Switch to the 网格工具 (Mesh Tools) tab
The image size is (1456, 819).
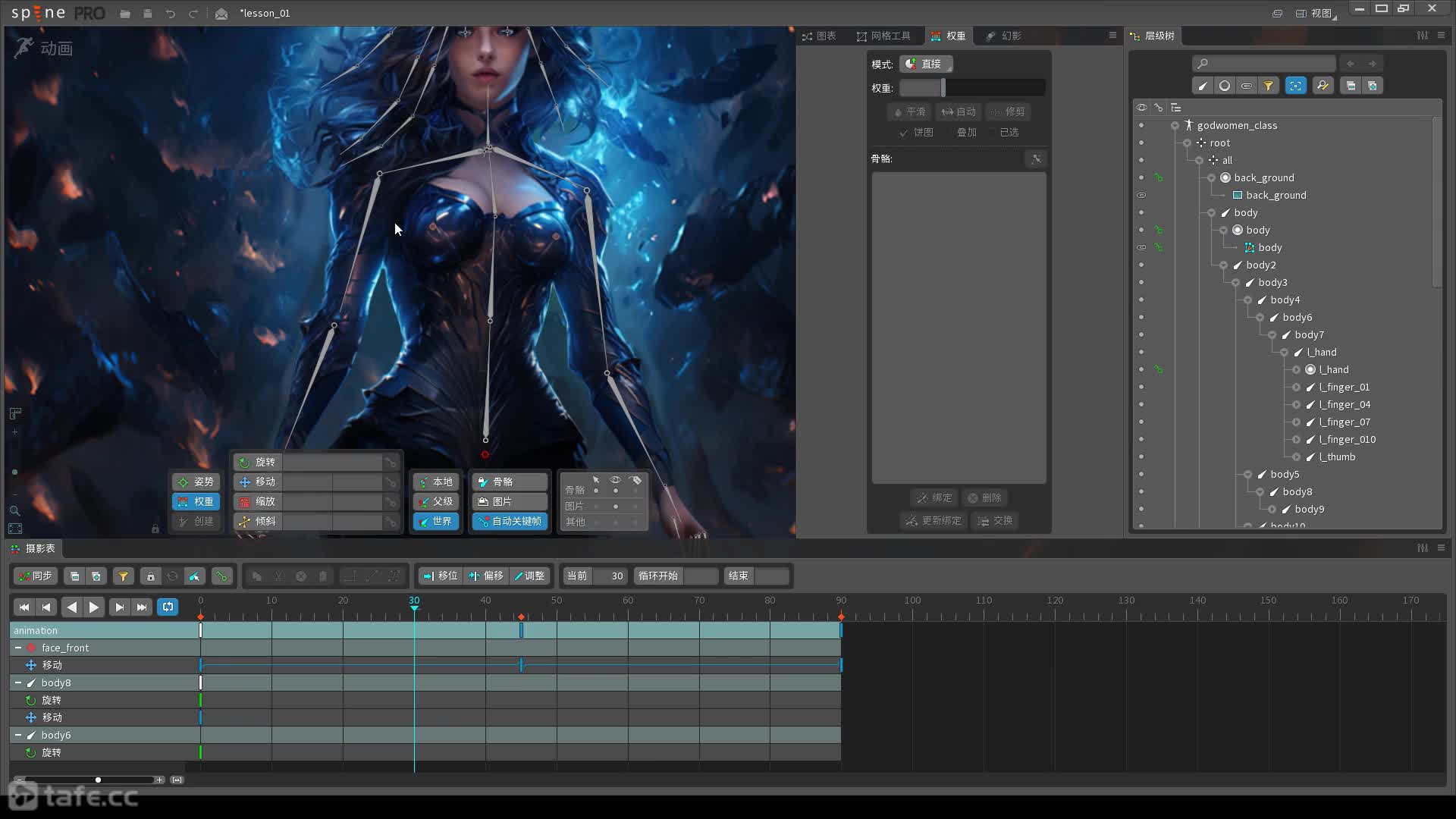883,36
